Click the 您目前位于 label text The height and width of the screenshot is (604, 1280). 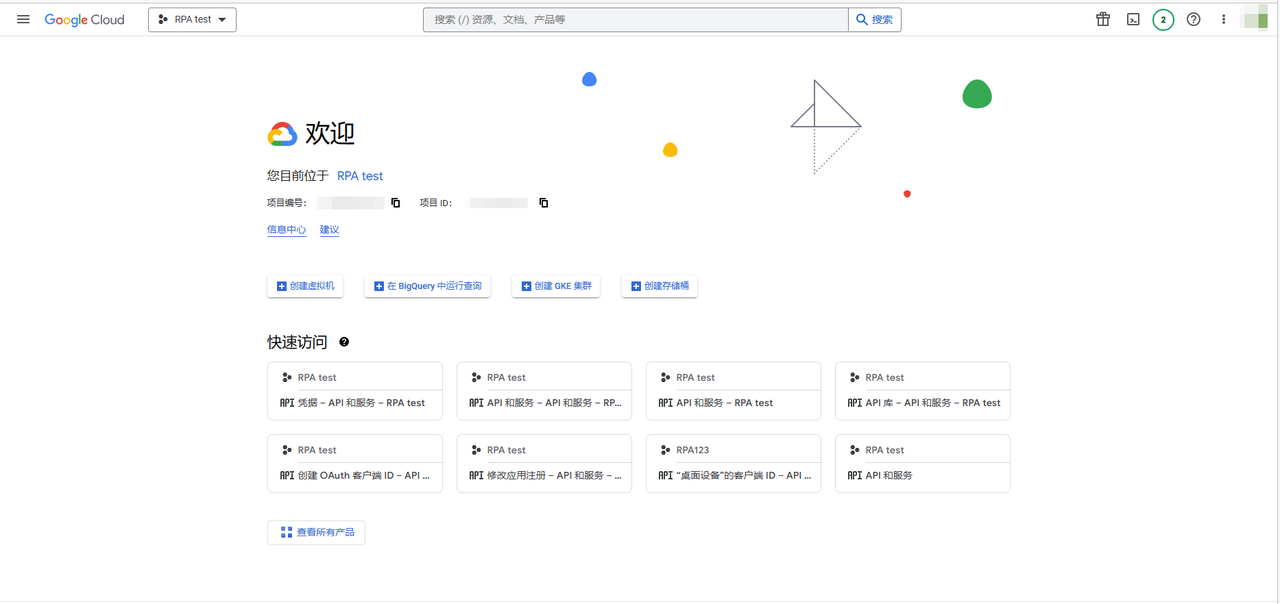tap(298, 176)
